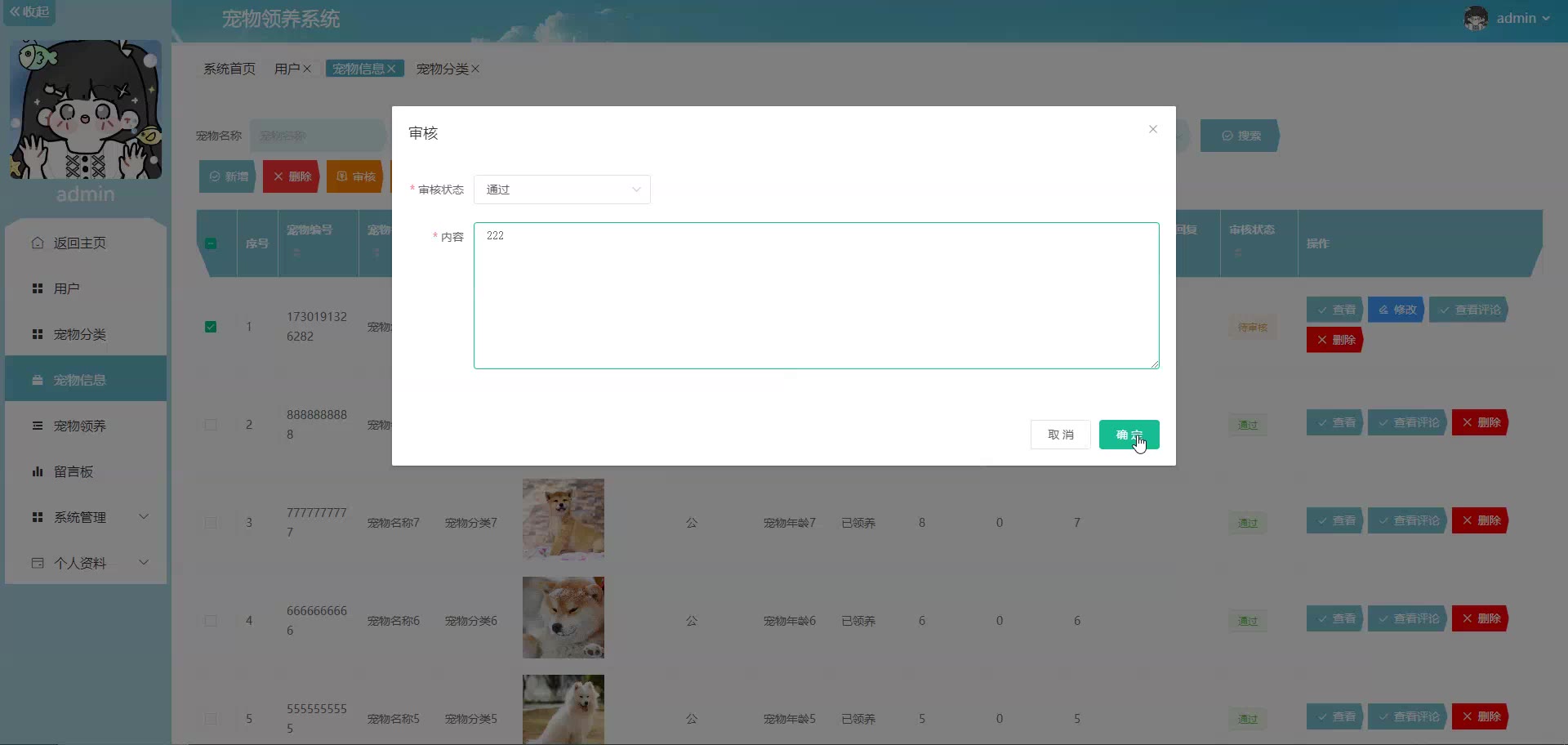Close the 审核 dialog with the X icon
Screen dimensions: 1568x745
[1153, 129]
